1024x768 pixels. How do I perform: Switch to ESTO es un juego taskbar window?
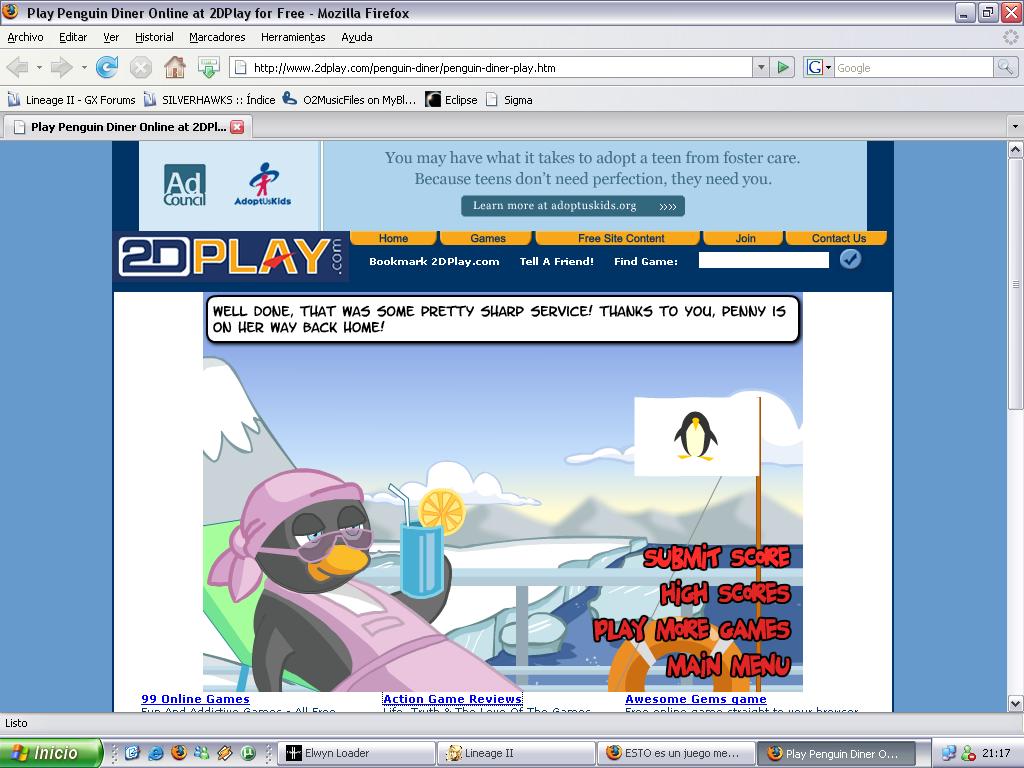[676, 754]
